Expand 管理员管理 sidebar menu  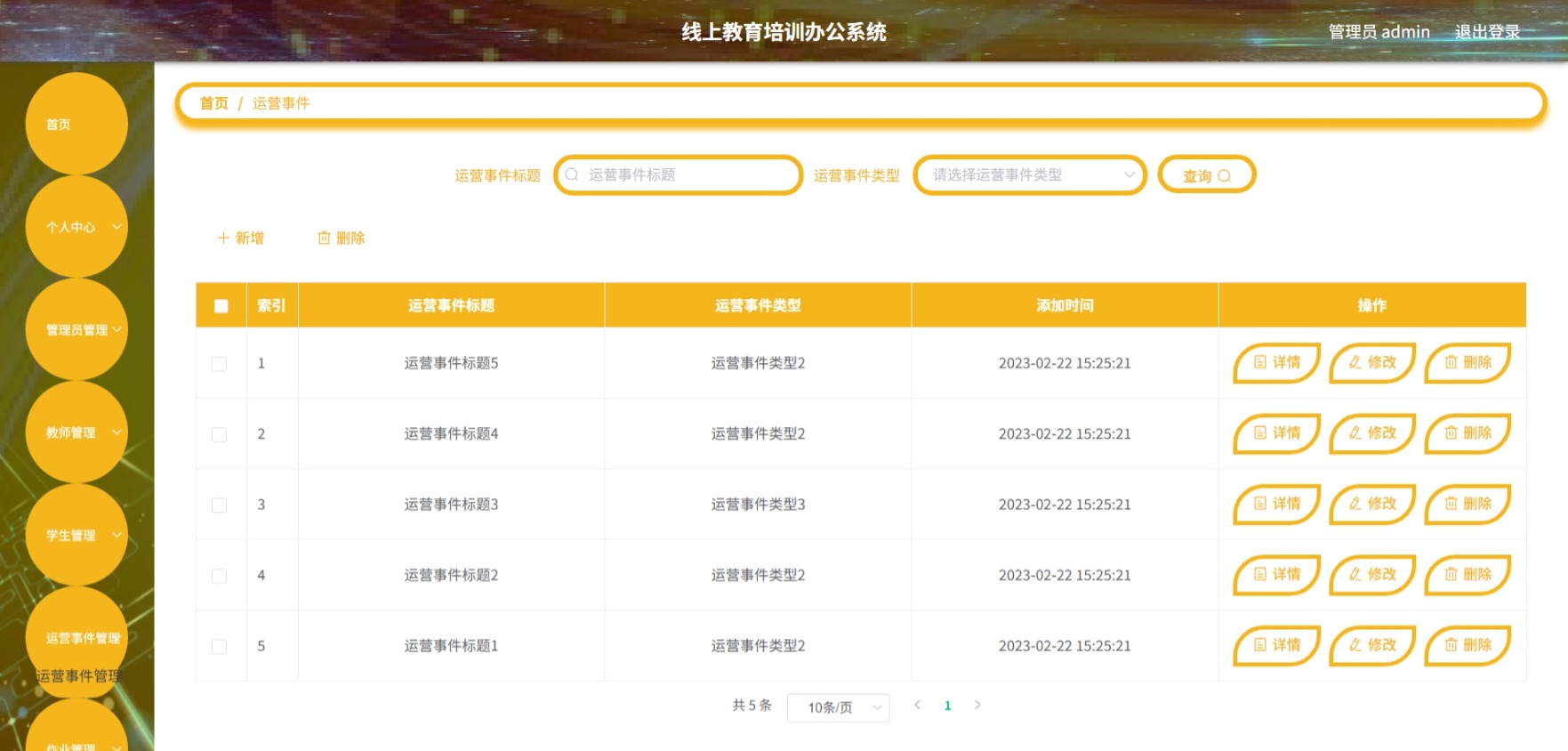76,329
